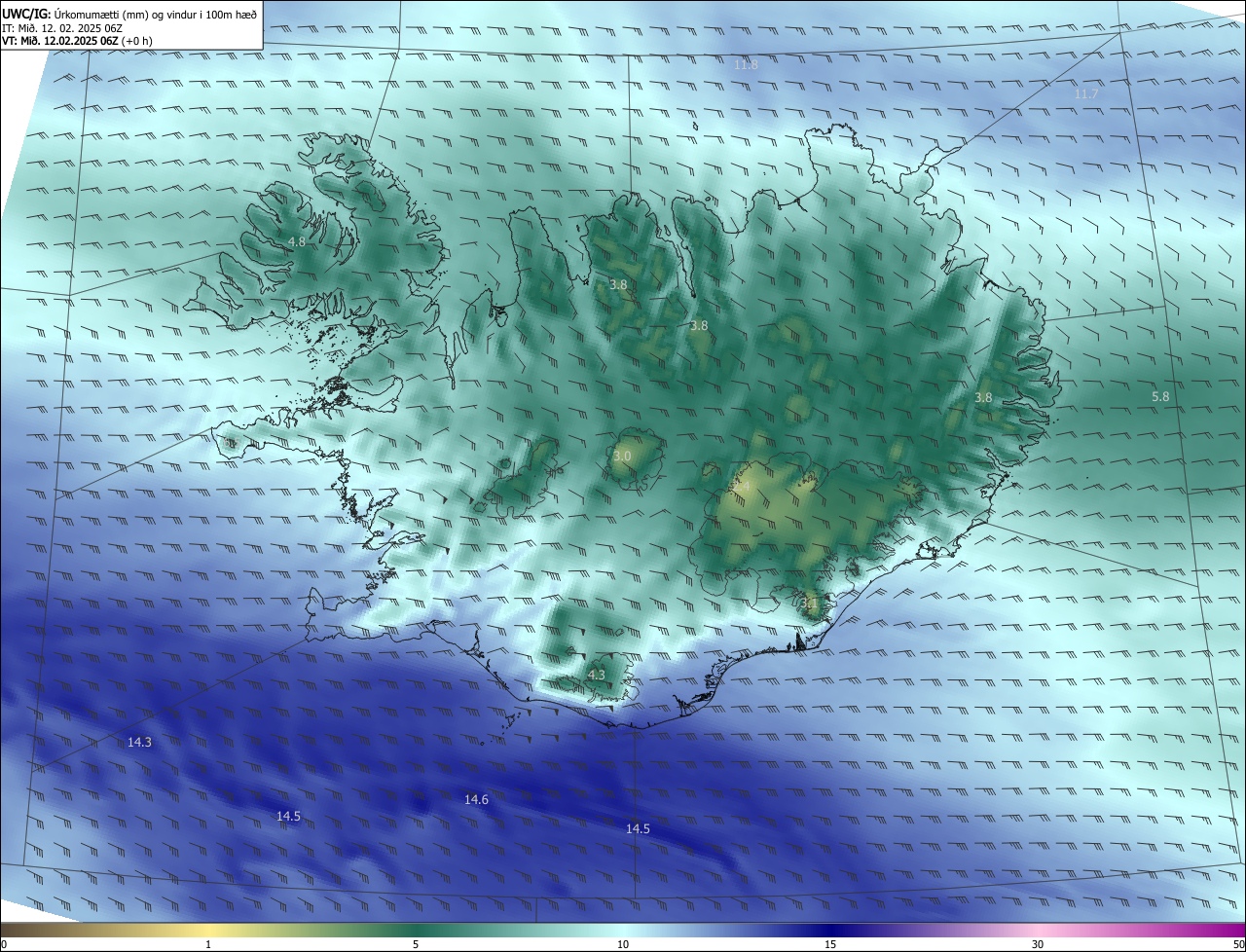
Task: Click the legend tick label 10
Action: tap(623, 944)
